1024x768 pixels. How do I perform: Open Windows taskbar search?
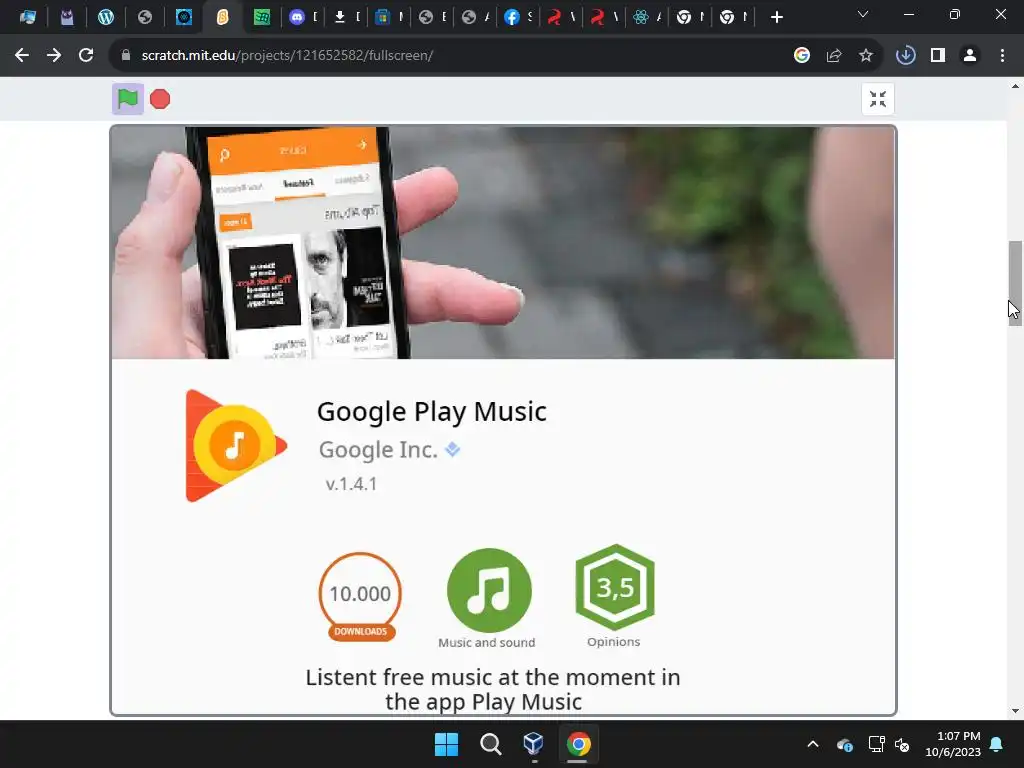pyautogui.click(x=490, y=744)
